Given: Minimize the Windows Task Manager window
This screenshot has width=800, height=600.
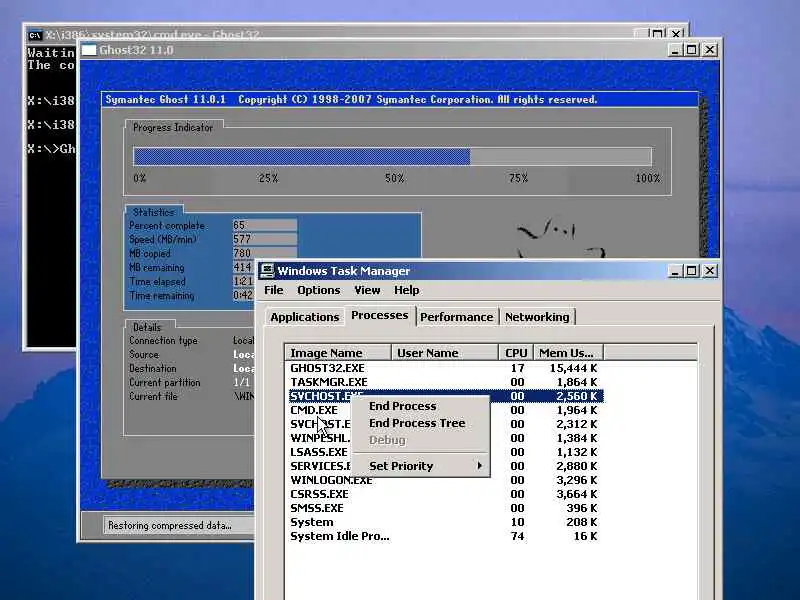Looking at the screenshot, I should pyautogui.click(x=675, y=271).
